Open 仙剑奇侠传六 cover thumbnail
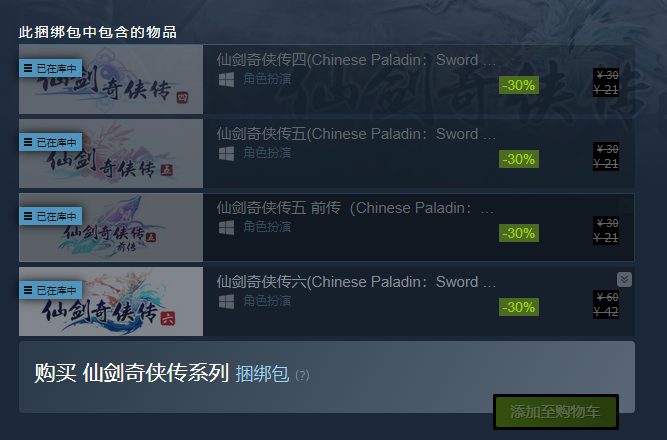Viewport: 667px width, 440px height. 111,301
